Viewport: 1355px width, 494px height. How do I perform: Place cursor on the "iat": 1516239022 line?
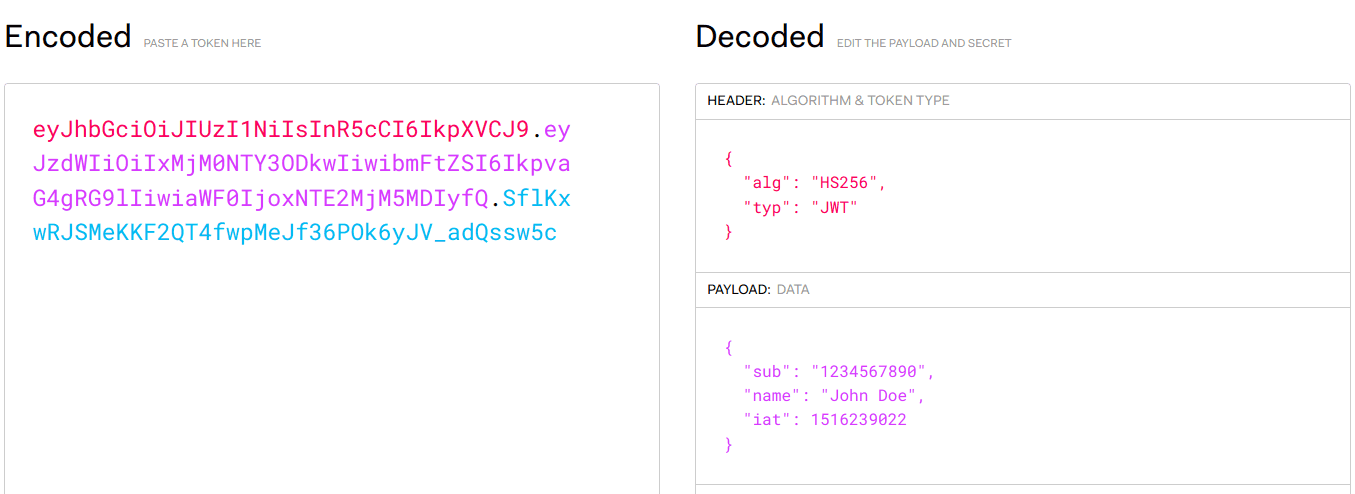click(x=824, y=420)
